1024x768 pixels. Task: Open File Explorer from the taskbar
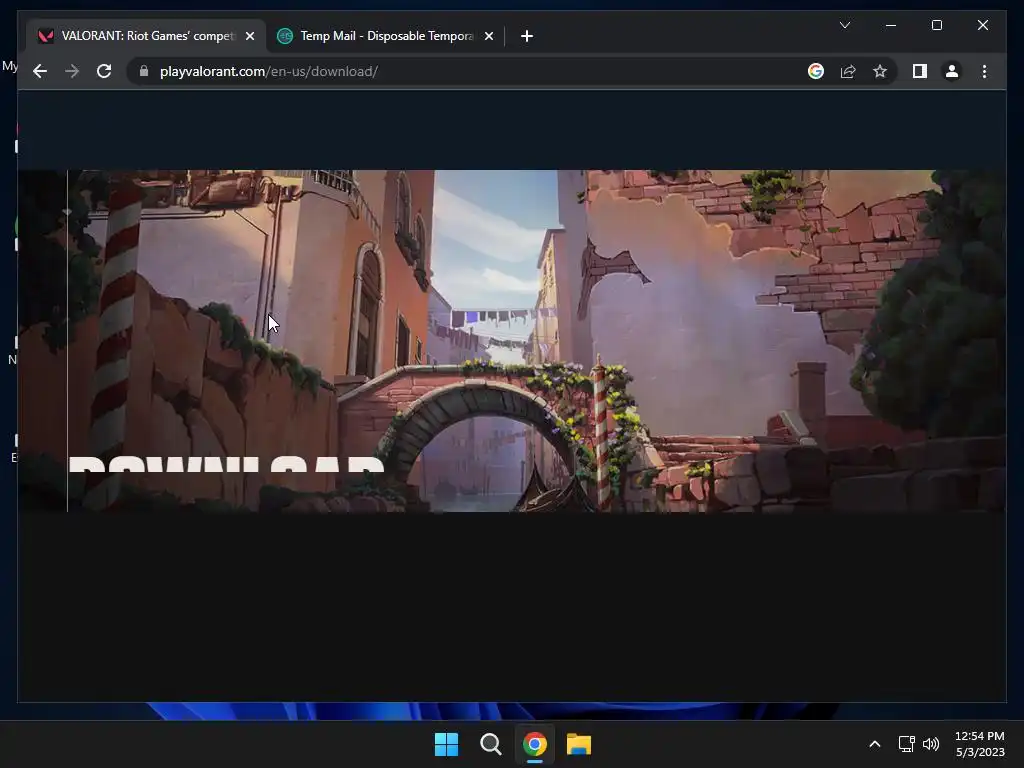click(579, 744)
